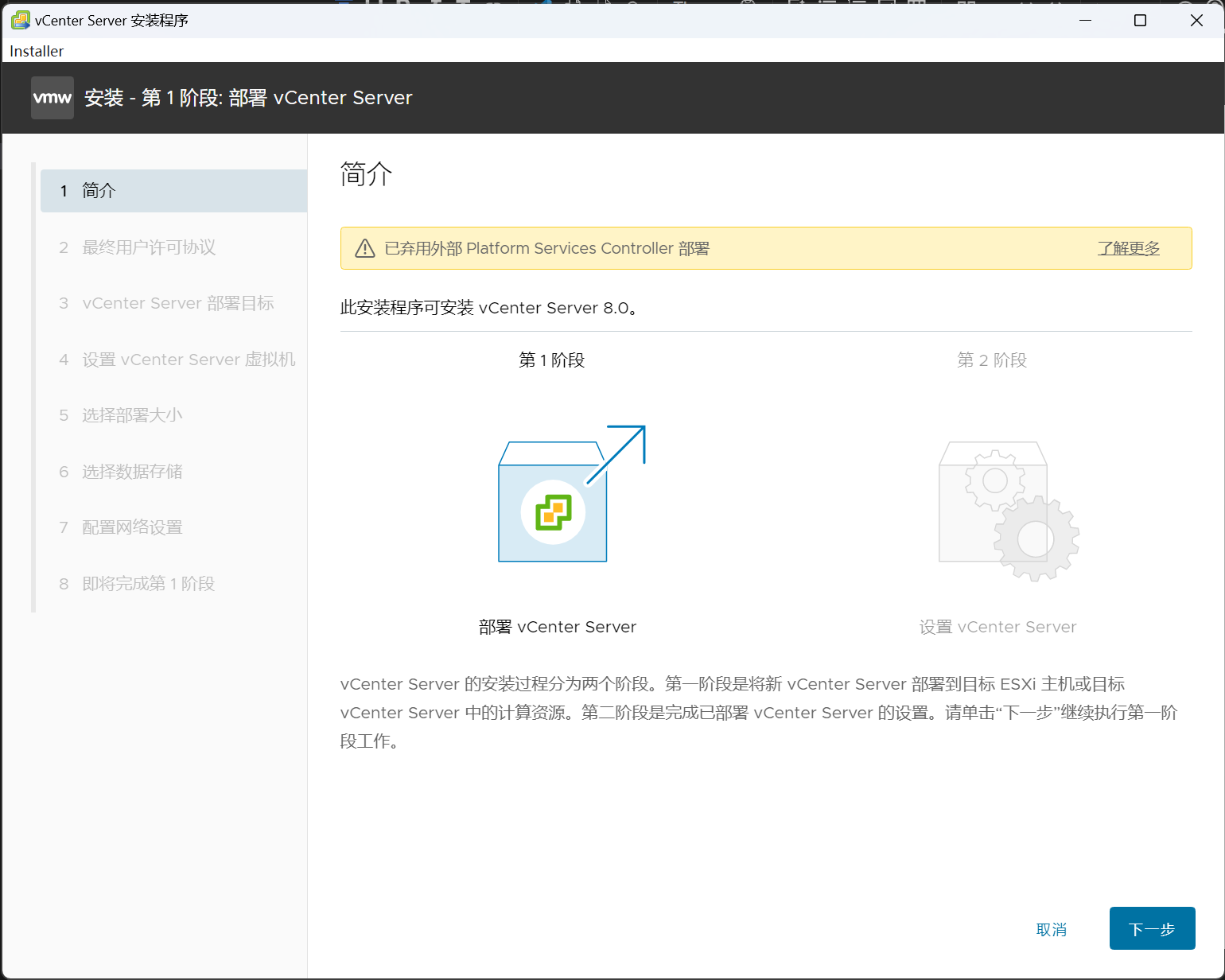Select step 1 简介 in sidebar

coord(173,191)
